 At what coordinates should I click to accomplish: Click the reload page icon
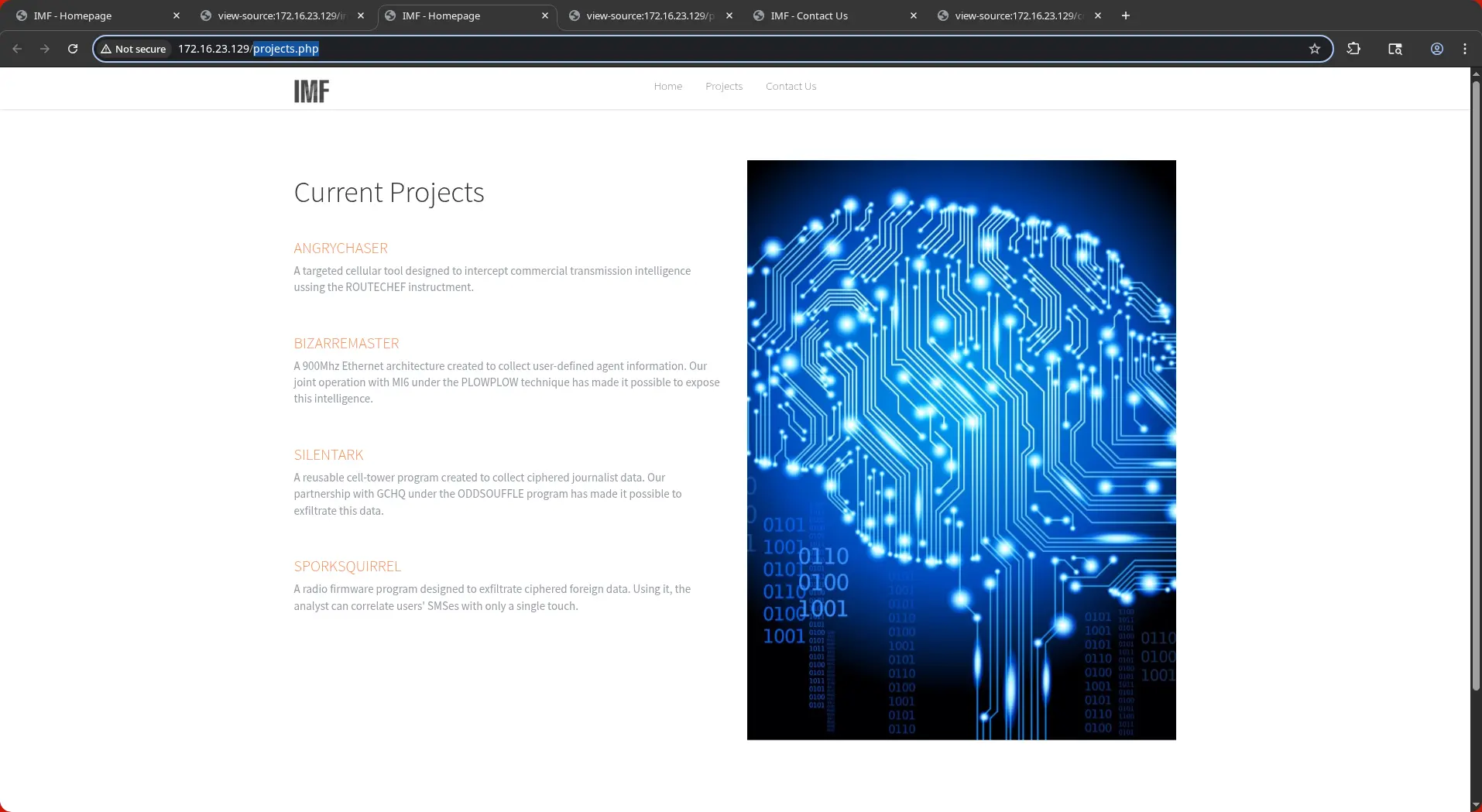tap(73, 49)
